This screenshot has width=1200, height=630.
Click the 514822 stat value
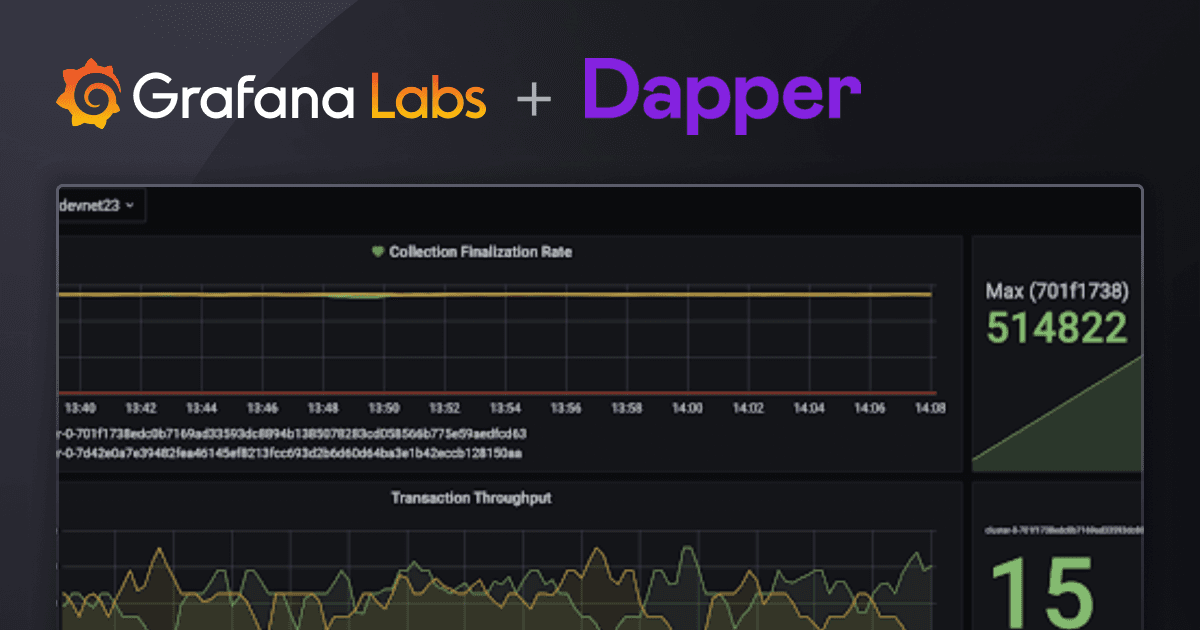pos(1056,326)
